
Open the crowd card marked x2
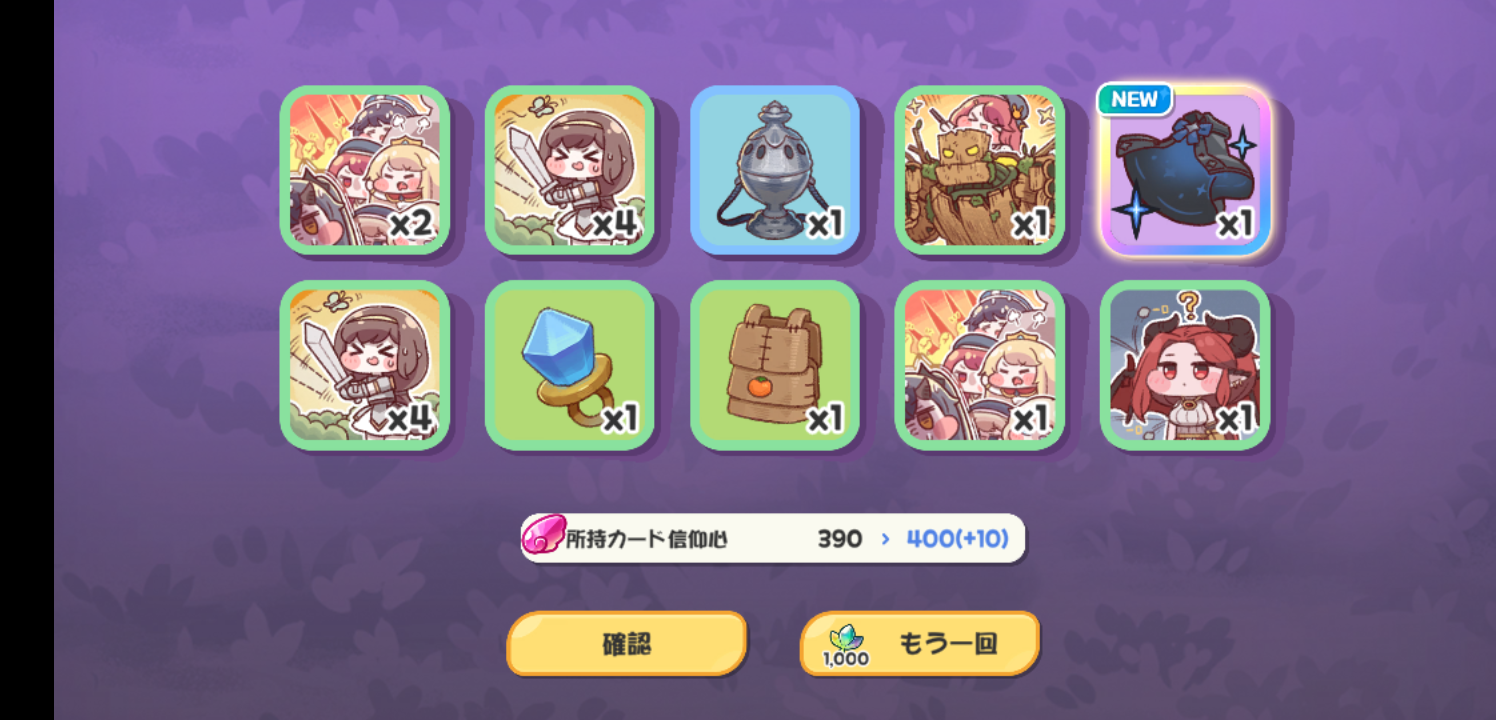pyautogui.click(x=365, y=169)
